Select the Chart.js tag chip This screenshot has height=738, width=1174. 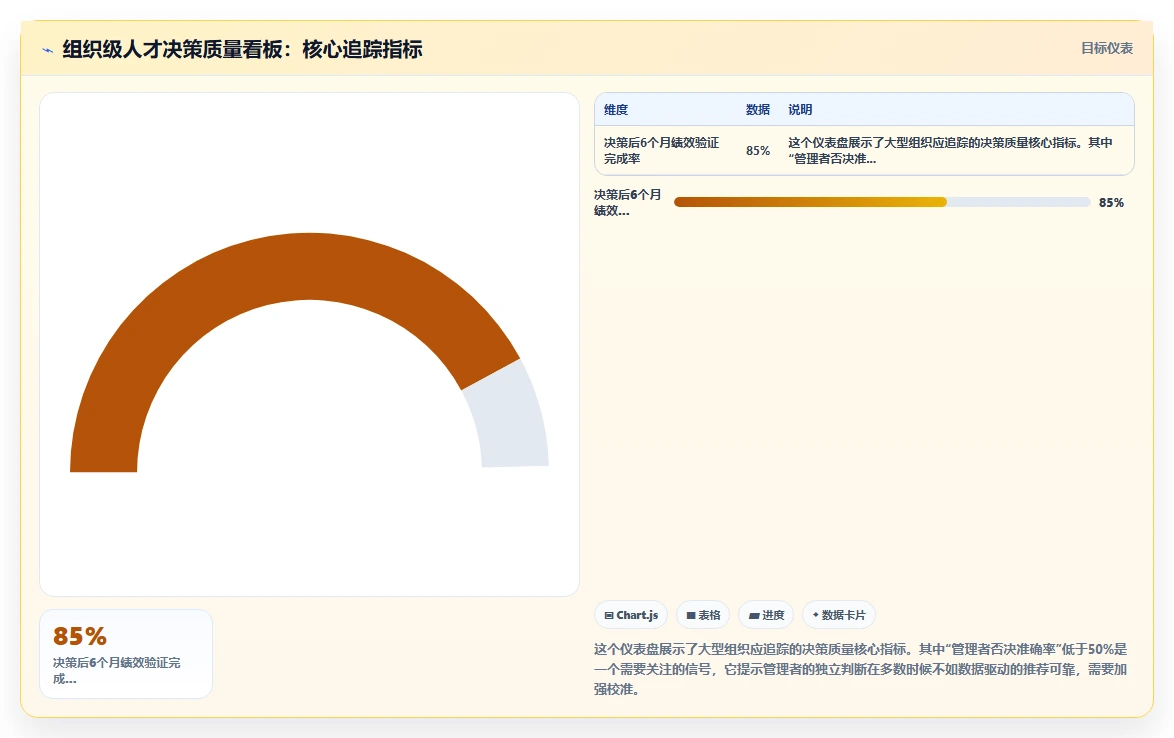(x=631, y=615)
